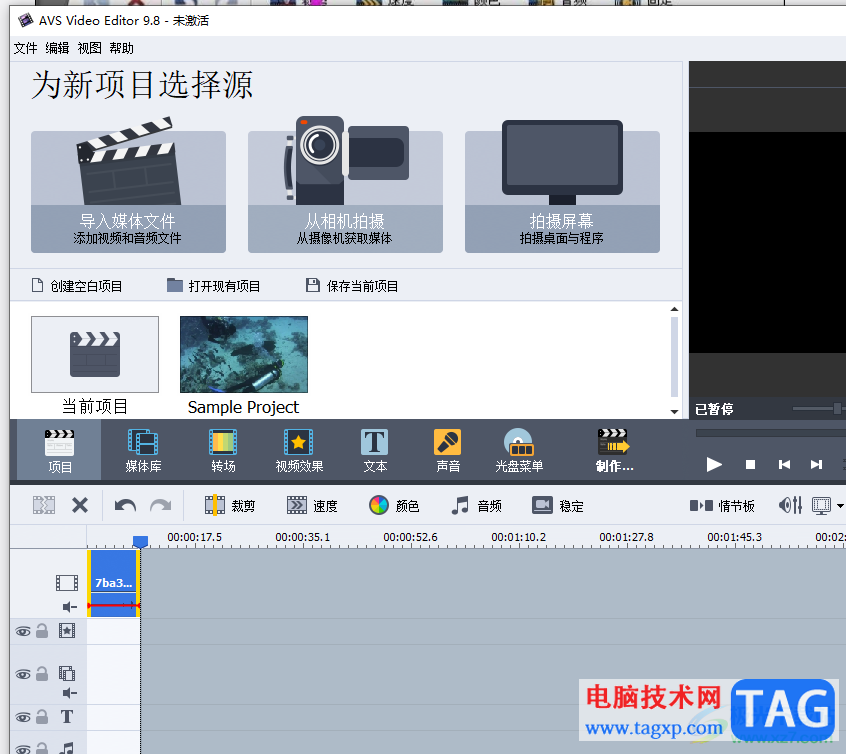Open the audio mixer icon
Viewport: 846px width, 754px height.
tap(790, 505)
